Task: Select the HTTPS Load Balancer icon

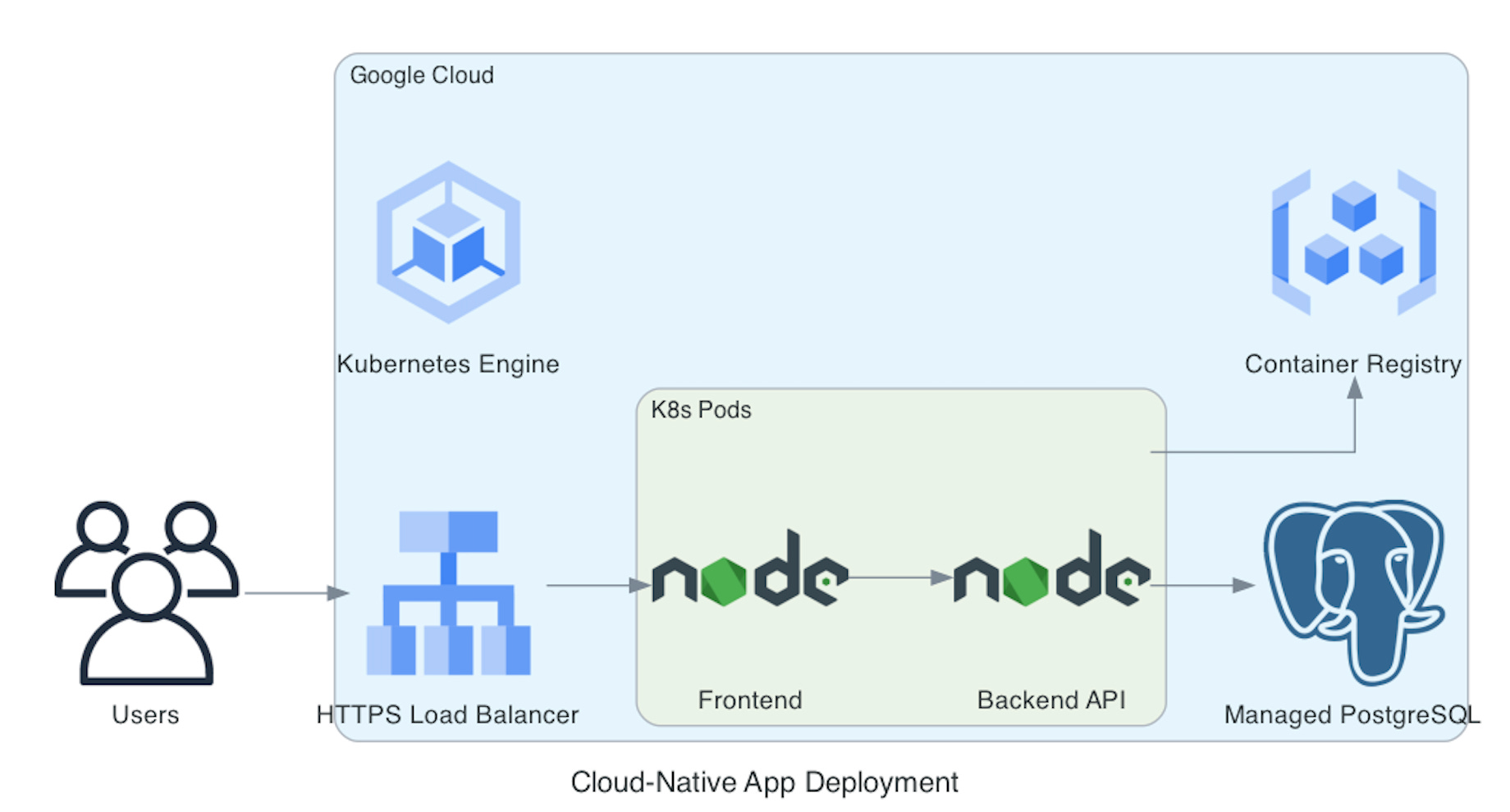Action: pyautogui.click(x=450, y=592)
